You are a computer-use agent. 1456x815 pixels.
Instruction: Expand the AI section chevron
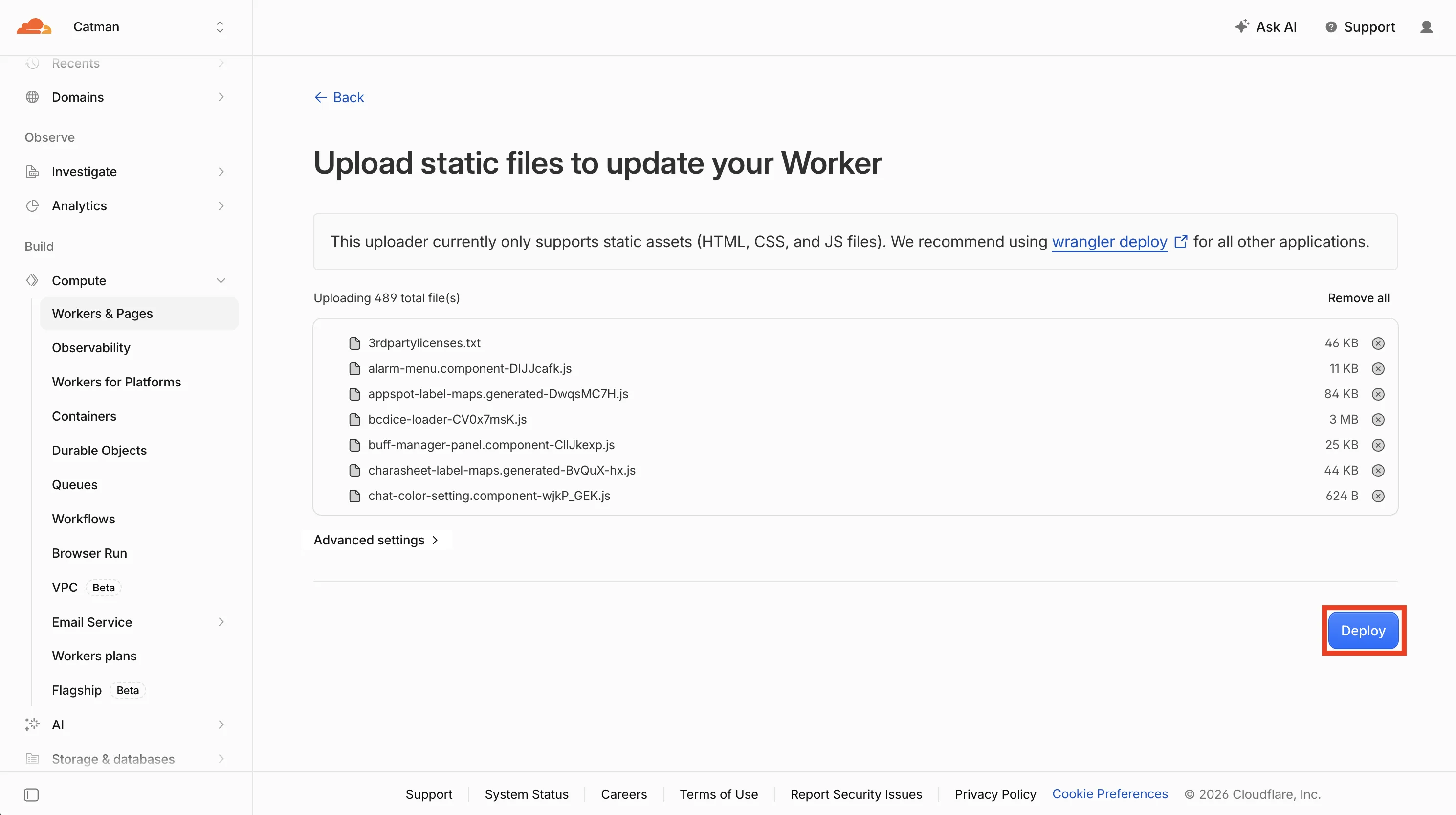(x=221, y=724)
